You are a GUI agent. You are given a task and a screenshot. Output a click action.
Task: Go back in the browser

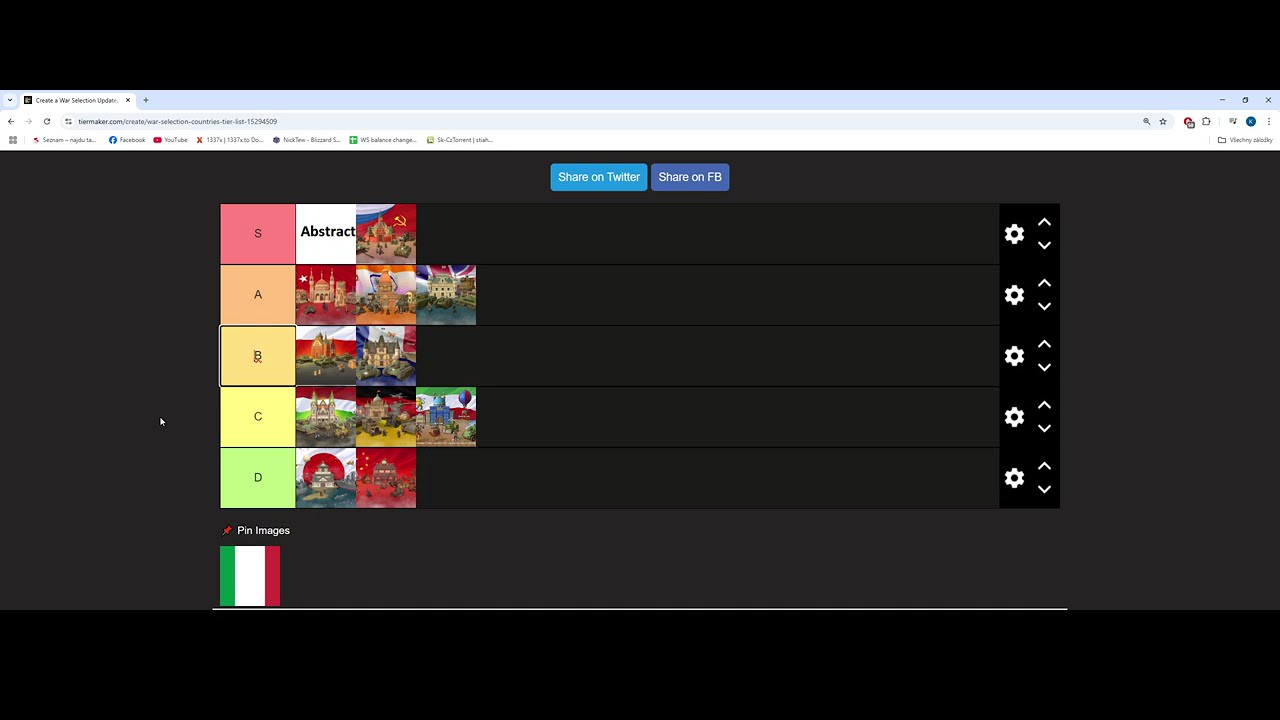(x=11, y=121)
